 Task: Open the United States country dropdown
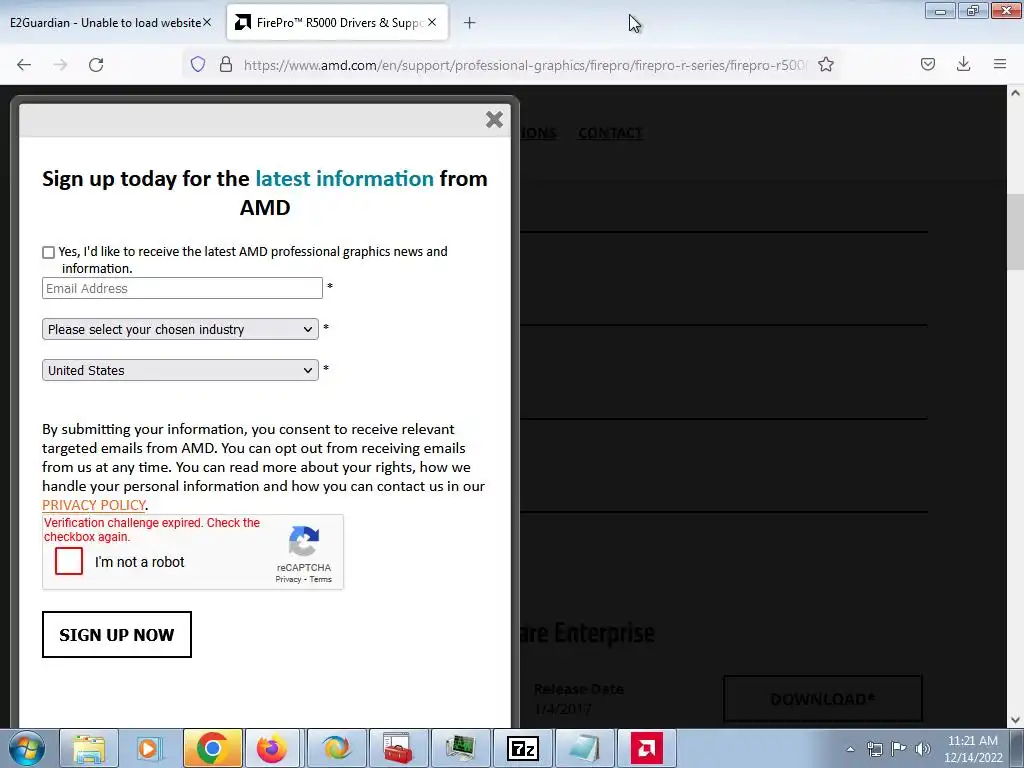180,370
